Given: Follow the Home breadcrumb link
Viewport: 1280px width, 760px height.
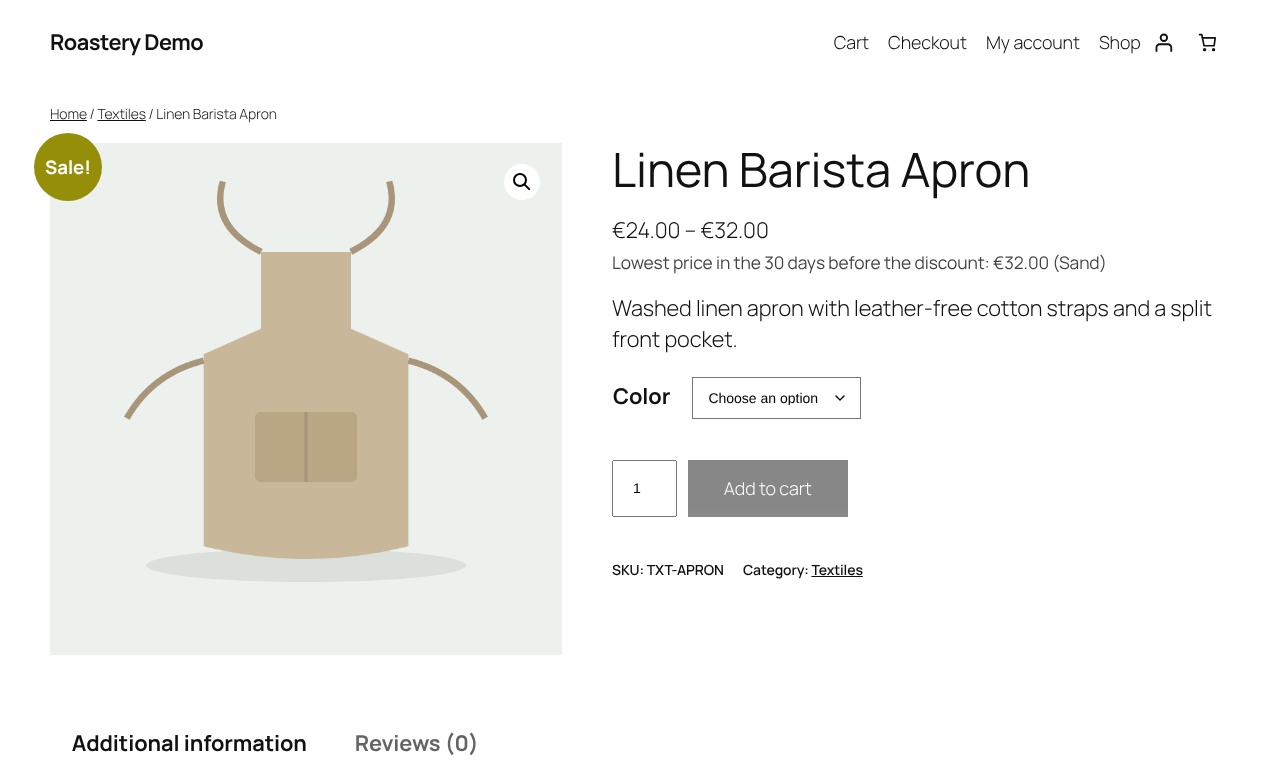Looking at the screenshot, I should [68, 114].
